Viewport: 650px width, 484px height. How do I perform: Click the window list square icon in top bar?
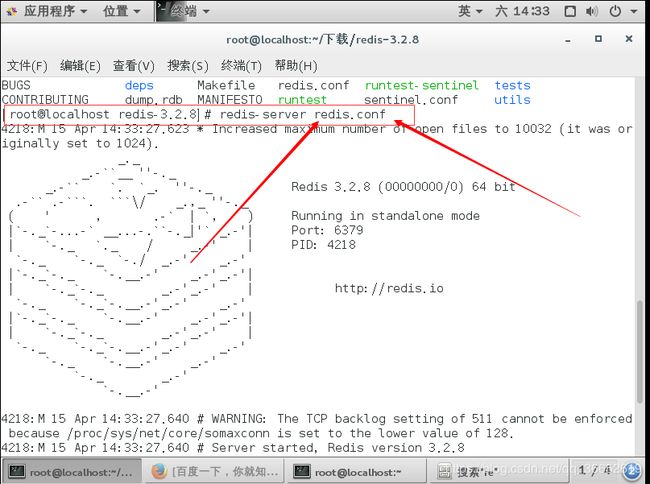(570, 11)
